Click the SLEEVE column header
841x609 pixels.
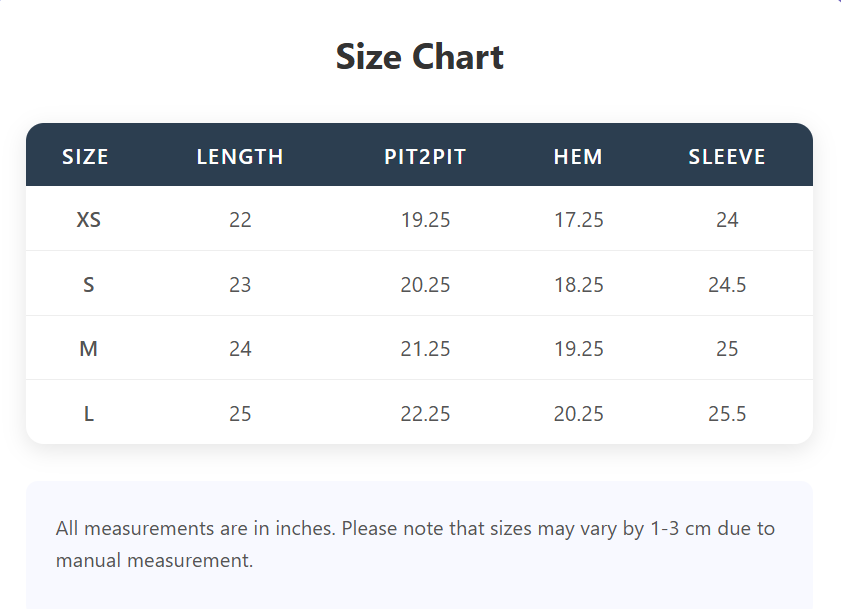(727, 157)
